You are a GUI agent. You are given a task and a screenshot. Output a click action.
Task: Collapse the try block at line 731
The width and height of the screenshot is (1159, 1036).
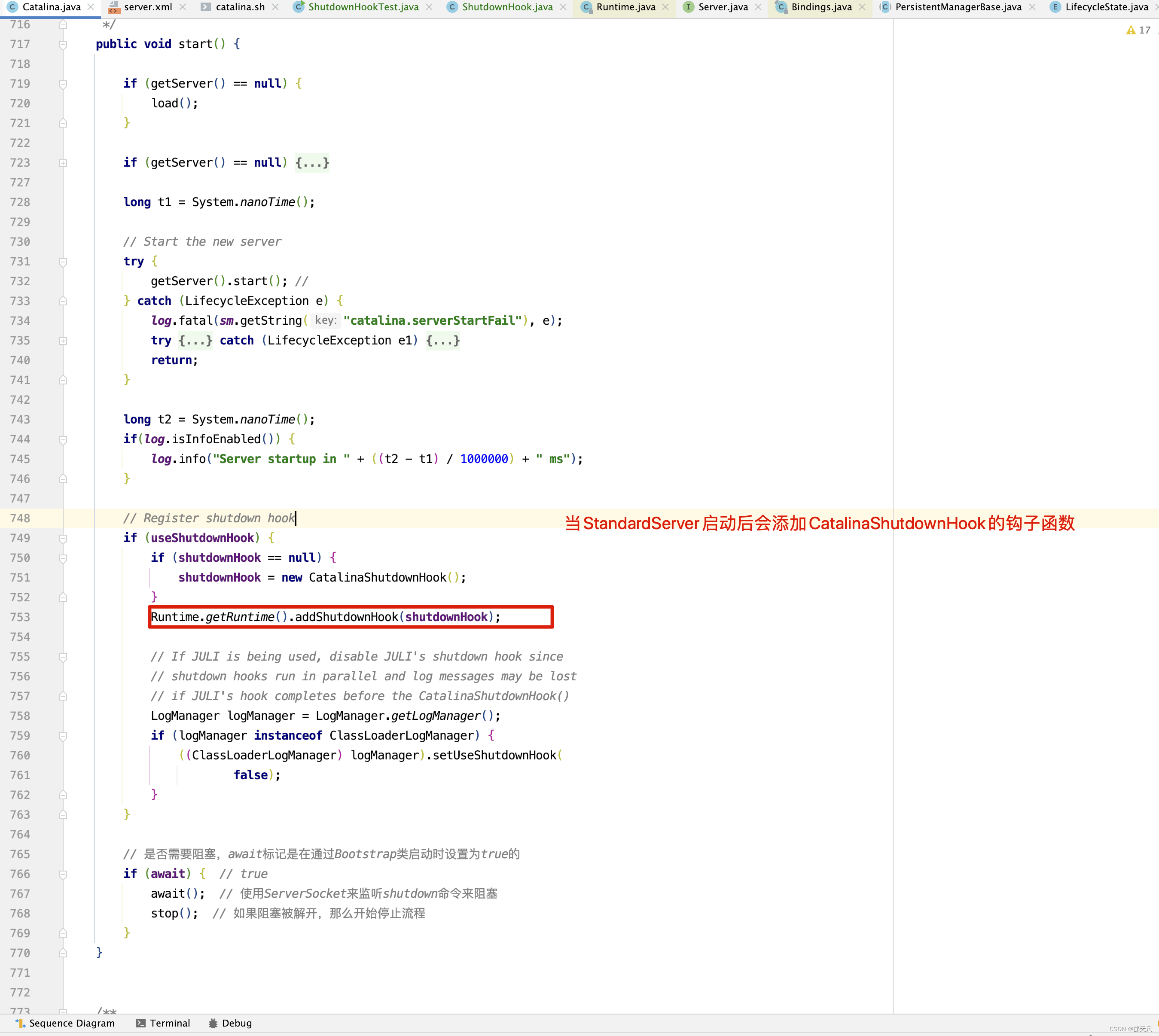coord(63,262)
